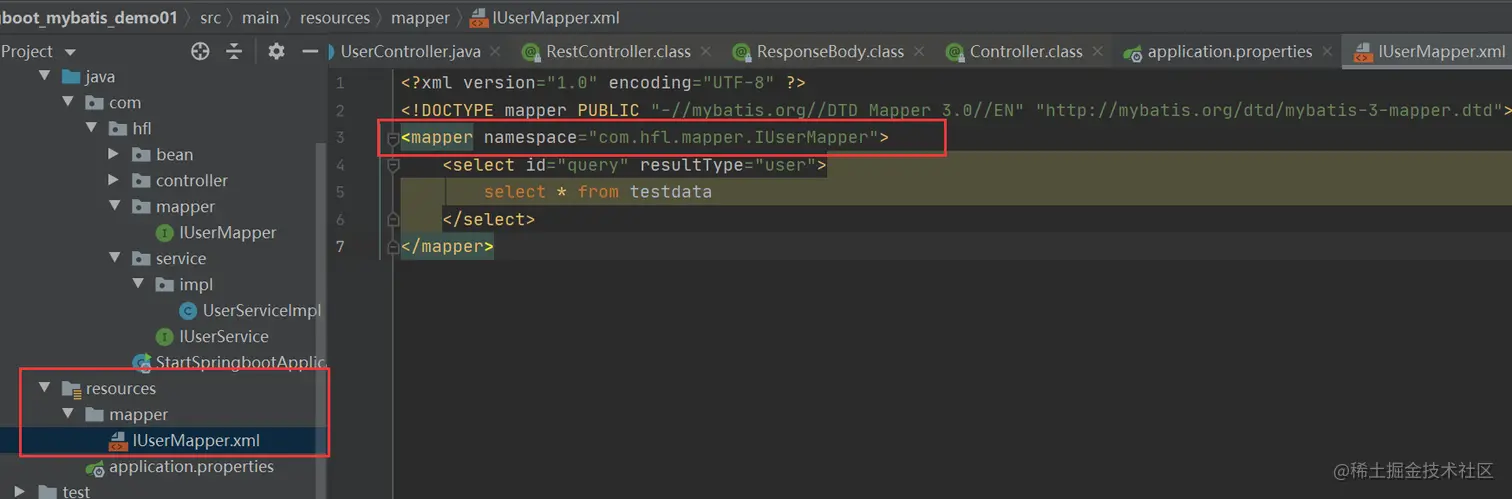Screen dimensions: 1512x499
Task: Switch to Controller.class tab
Action: pos(1026,51)
